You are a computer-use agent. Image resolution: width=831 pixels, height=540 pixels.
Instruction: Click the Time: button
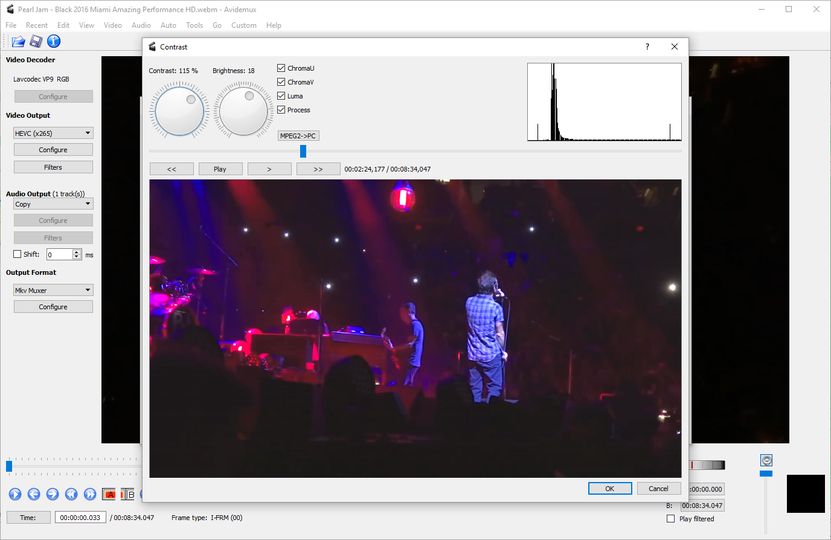(x=28, y=517)
